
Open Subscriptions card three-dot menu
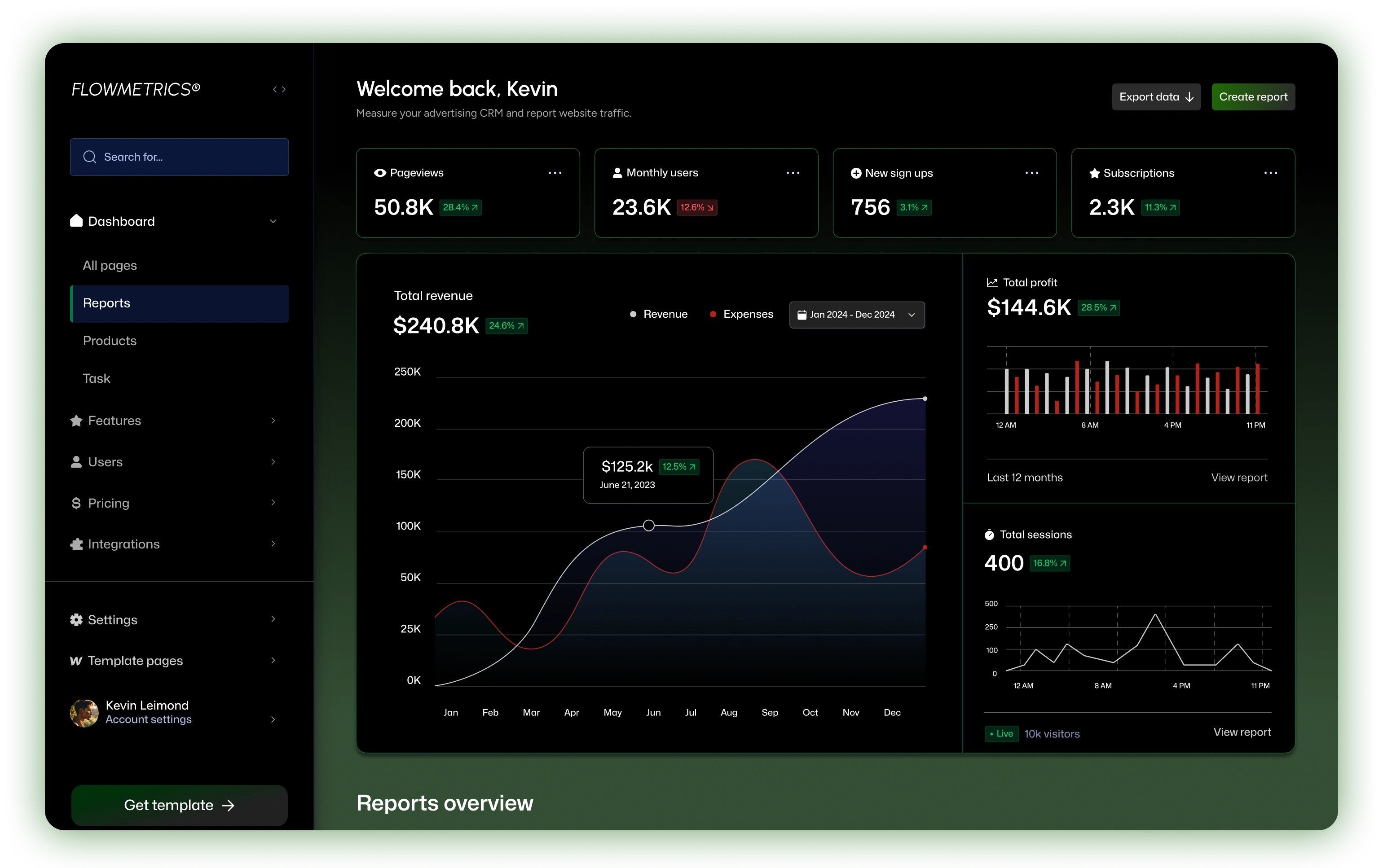point(1270,173)
